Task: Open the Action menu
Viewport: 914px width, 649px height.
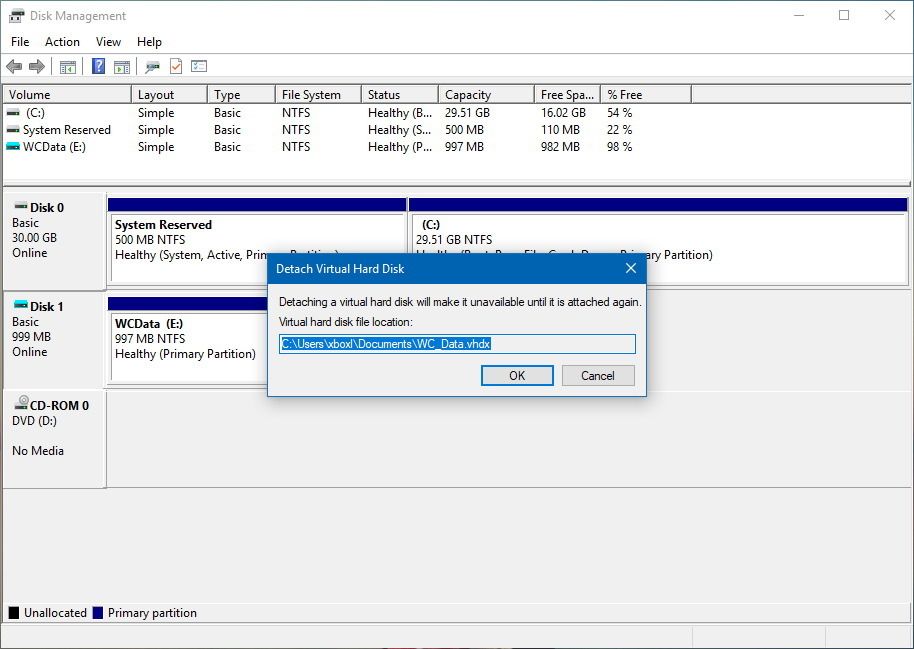Action: tap(62, 42)
